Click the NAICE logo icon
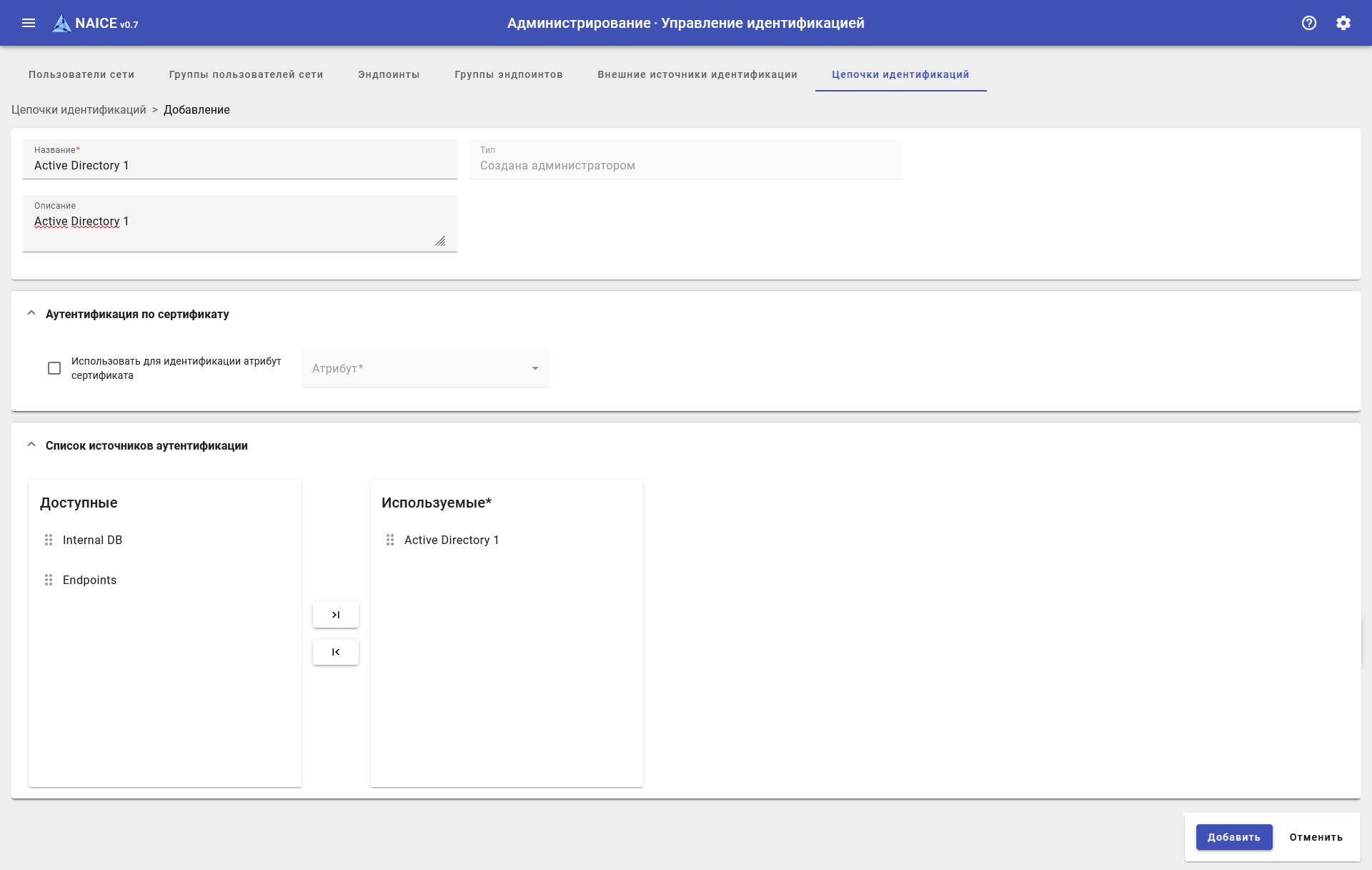Viewport: 1372px width, 870px height. point(62,24)
